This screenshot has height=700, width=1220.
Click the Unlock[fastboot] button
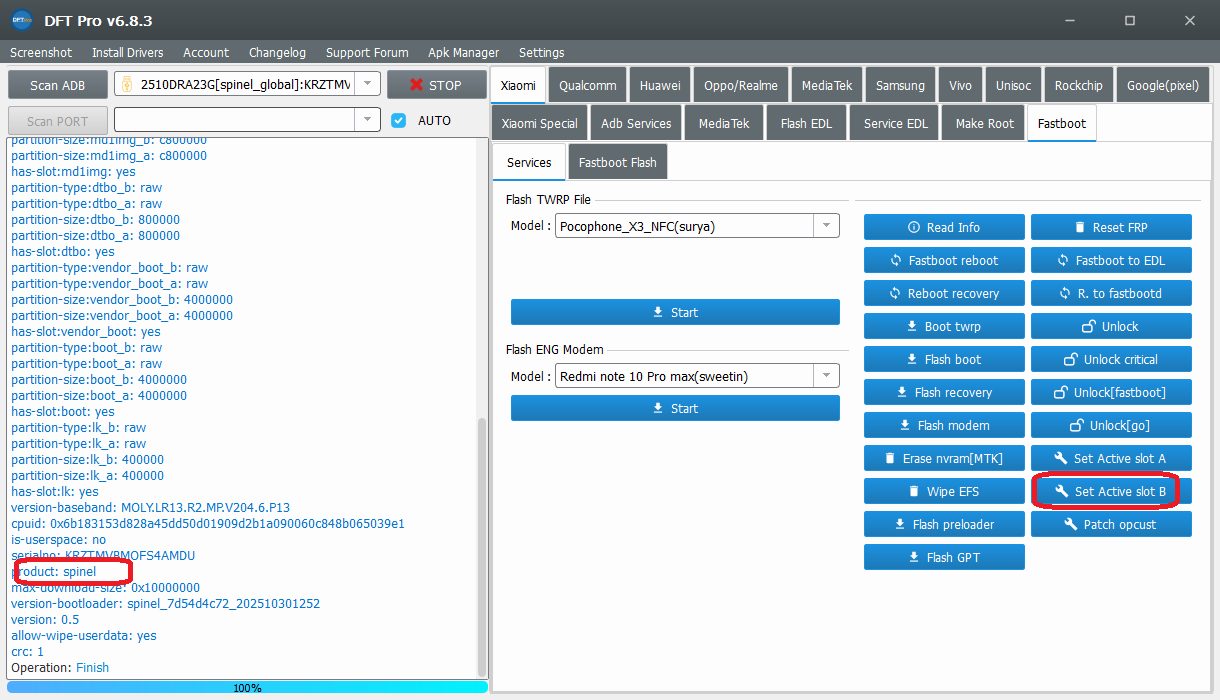pyautogui.click(x=1111, y=392)
